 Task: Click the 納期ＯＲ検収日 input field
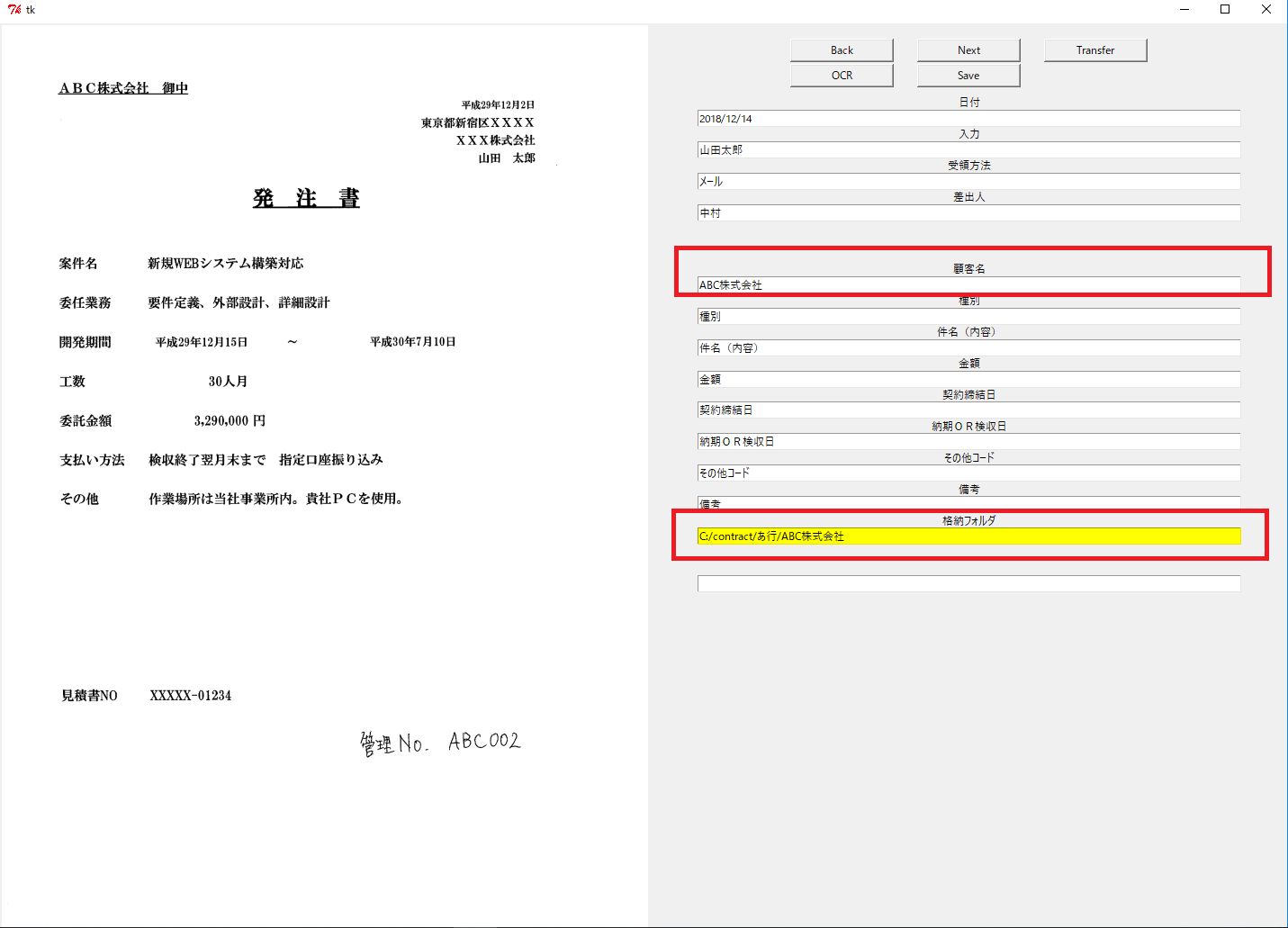click(968, 442)
